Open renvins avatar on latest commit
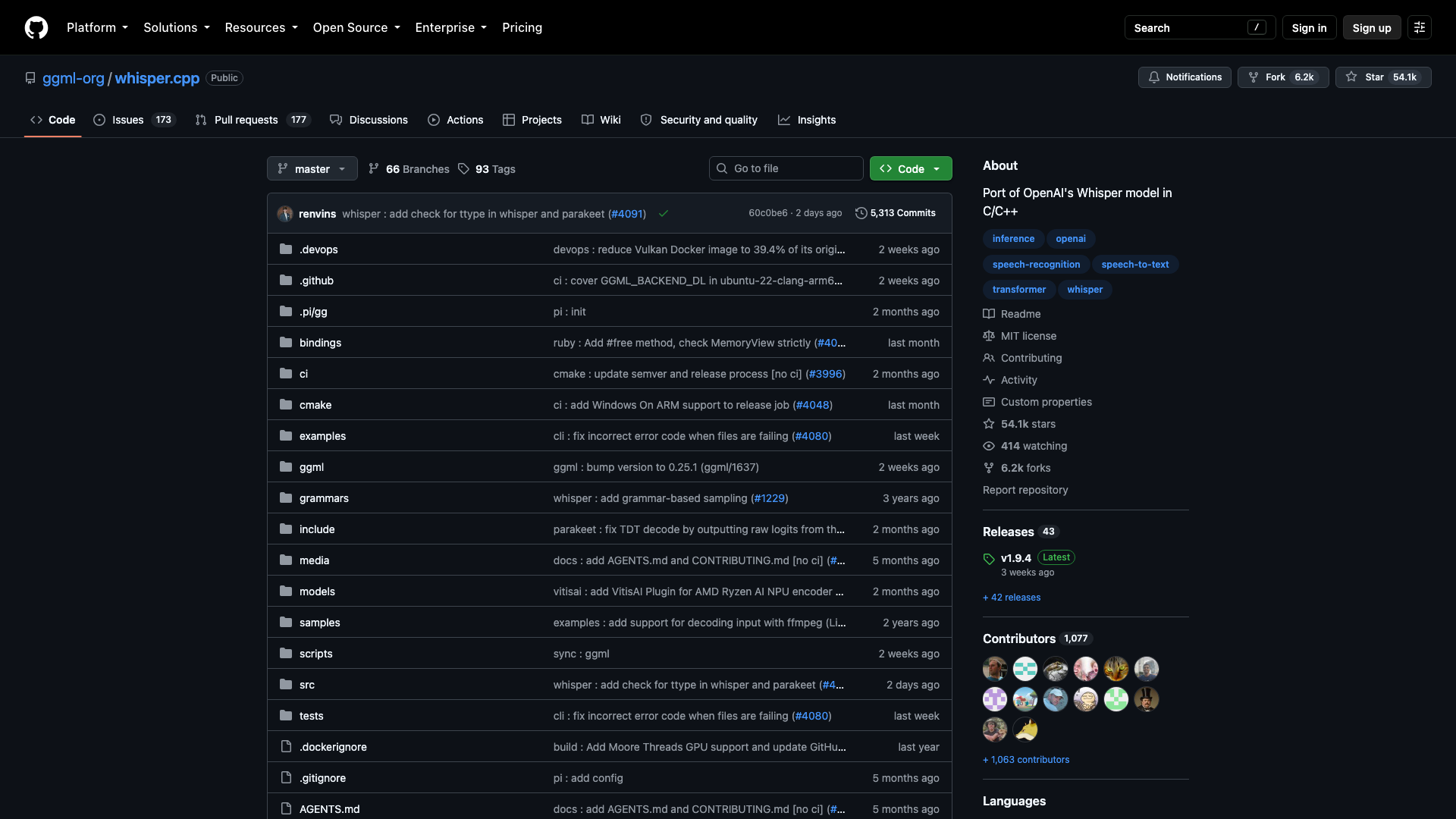 285,214
